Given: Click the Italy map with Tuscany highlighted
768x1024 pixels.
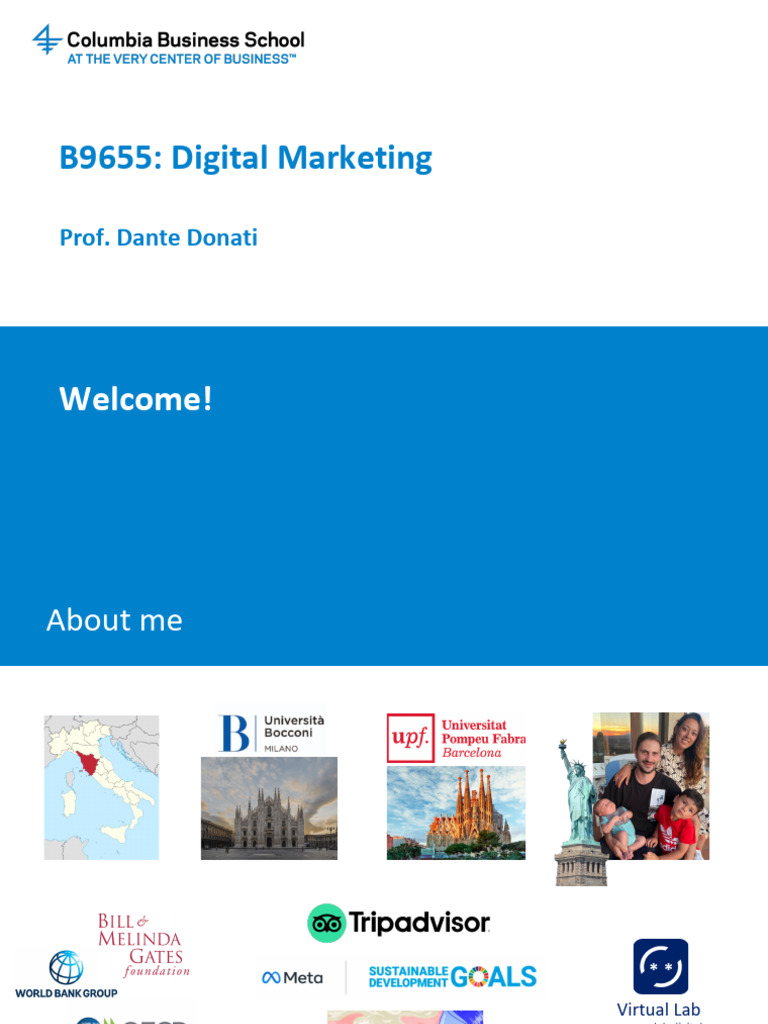Looking at the screenshot, I should 101,787.
